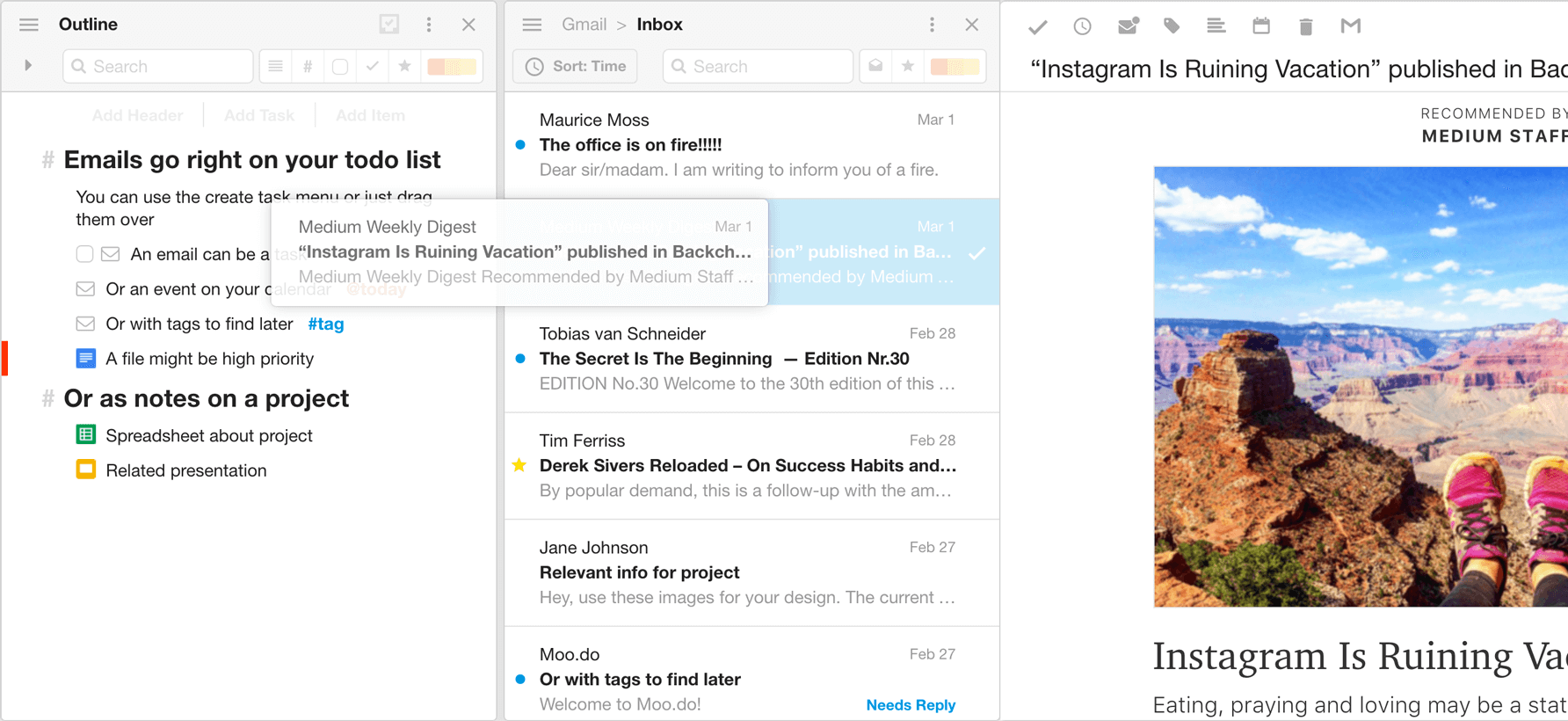This screenshot has height=721, width=1568.
Task: Click the Needs Reply label
Action: [911, 705]
